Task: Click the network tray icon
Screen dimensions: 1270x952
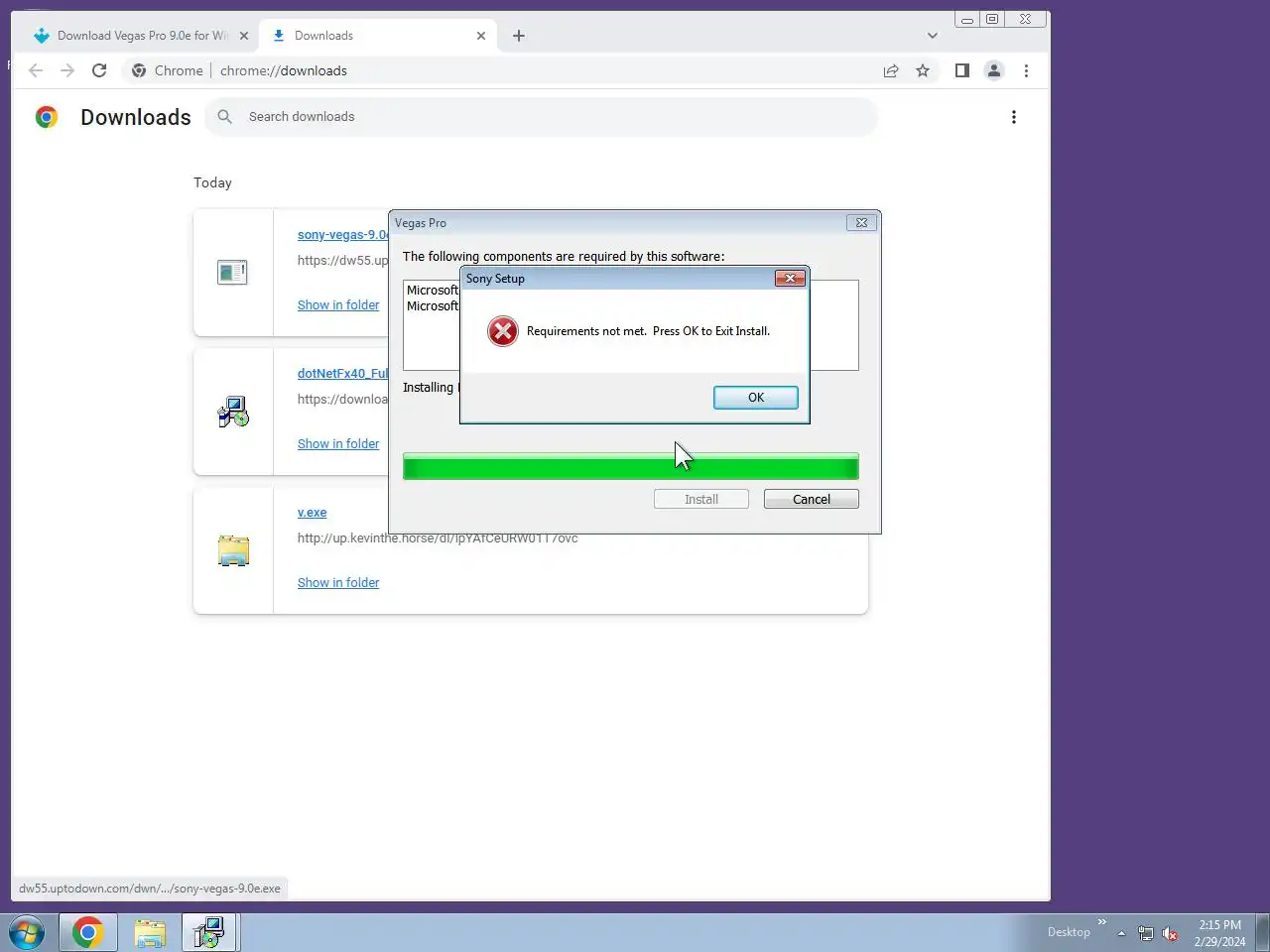Action: click(1145, 933)
